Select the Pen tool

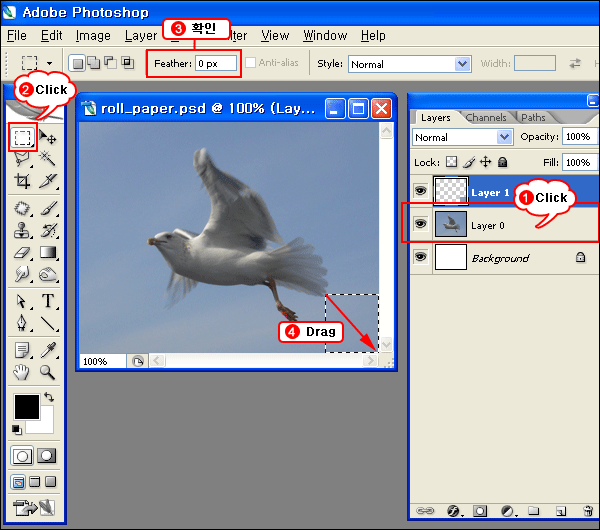[x=22, y=323]
